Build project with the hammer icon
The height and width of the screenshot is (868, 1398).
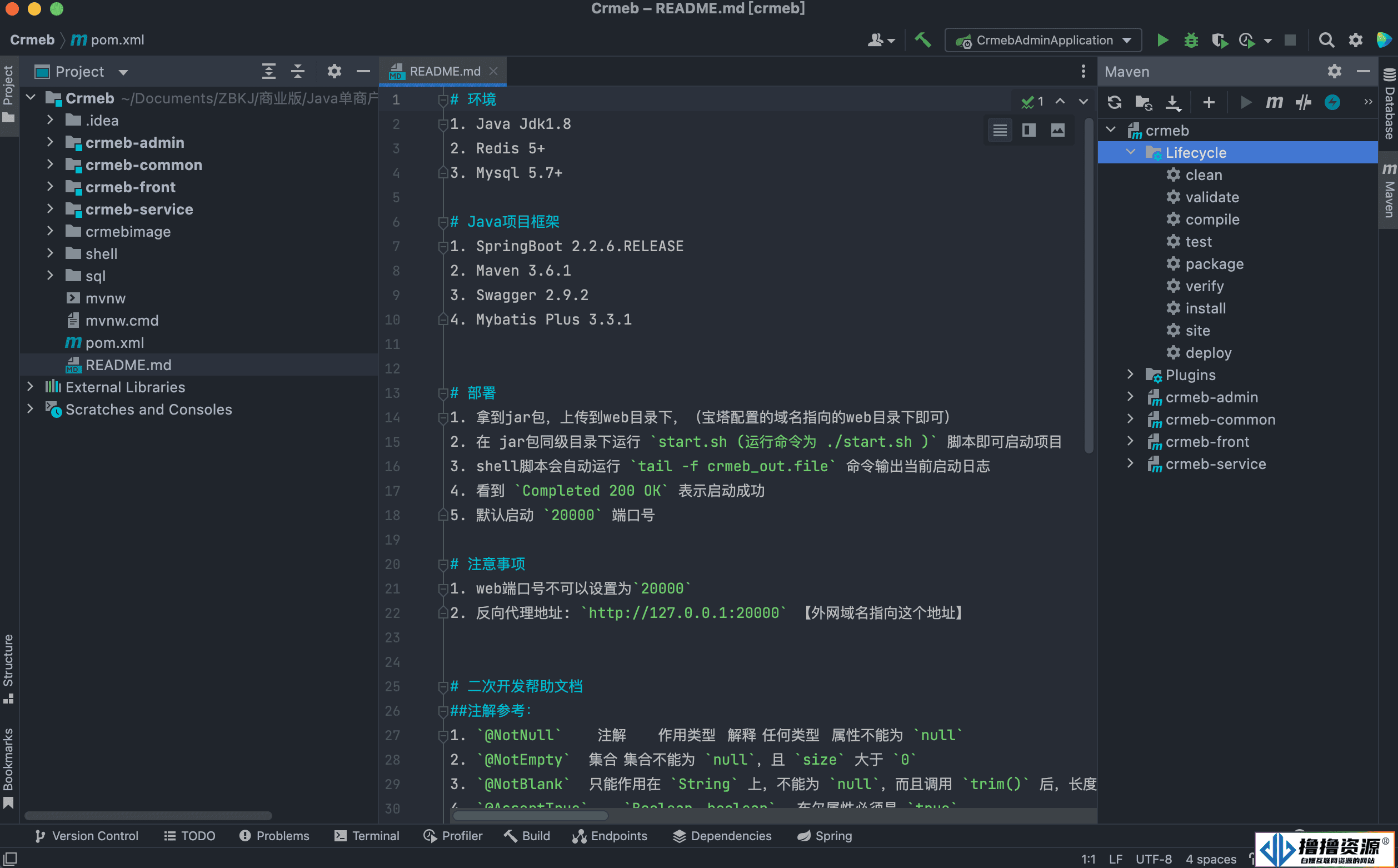click(923, 40)
